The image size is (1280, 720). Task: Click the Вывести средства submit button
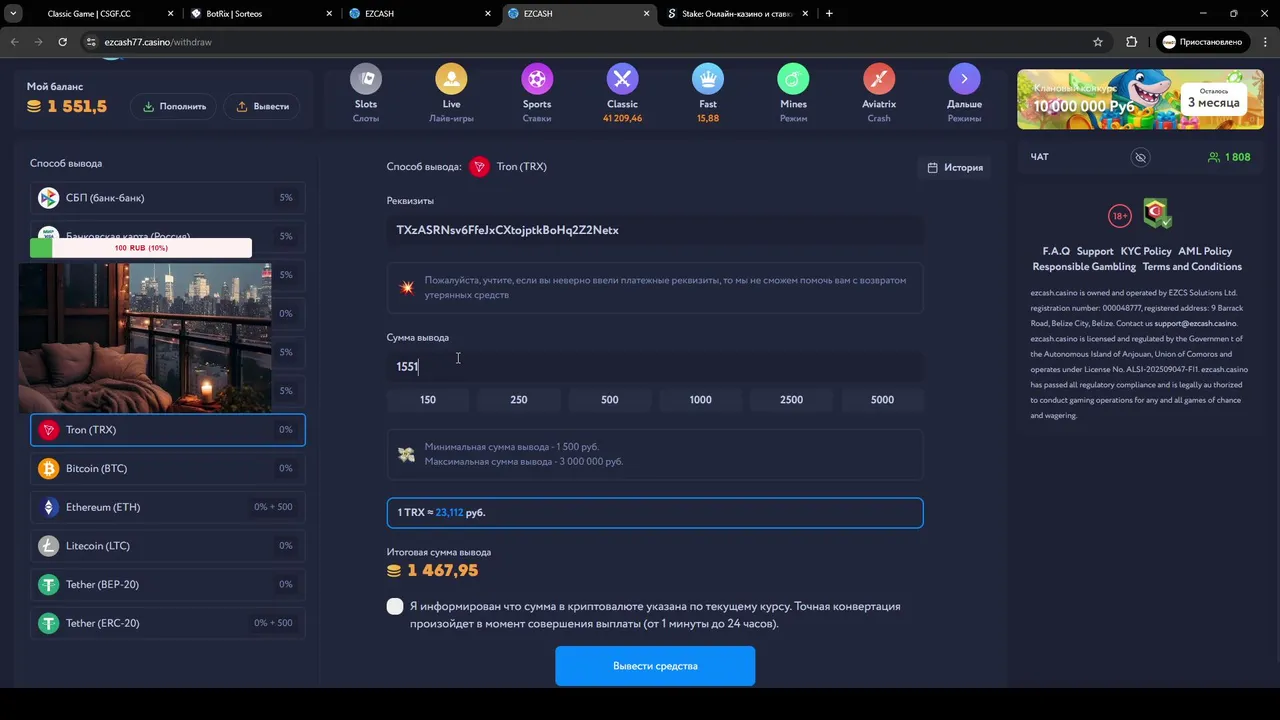[655, 666]
